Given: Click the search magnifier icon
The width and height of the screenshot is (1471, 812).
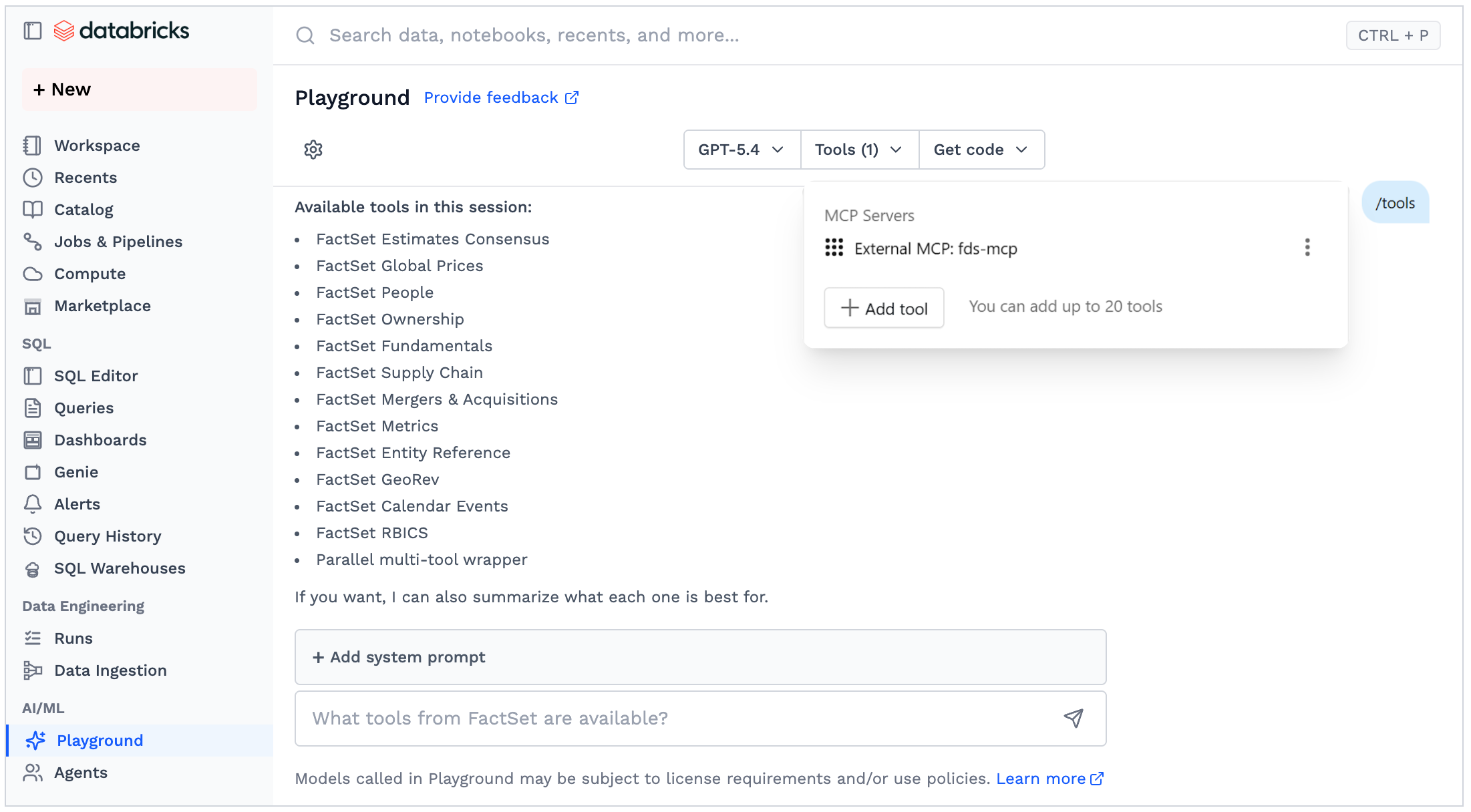Looking at the screenshot, I should point(305,35).
